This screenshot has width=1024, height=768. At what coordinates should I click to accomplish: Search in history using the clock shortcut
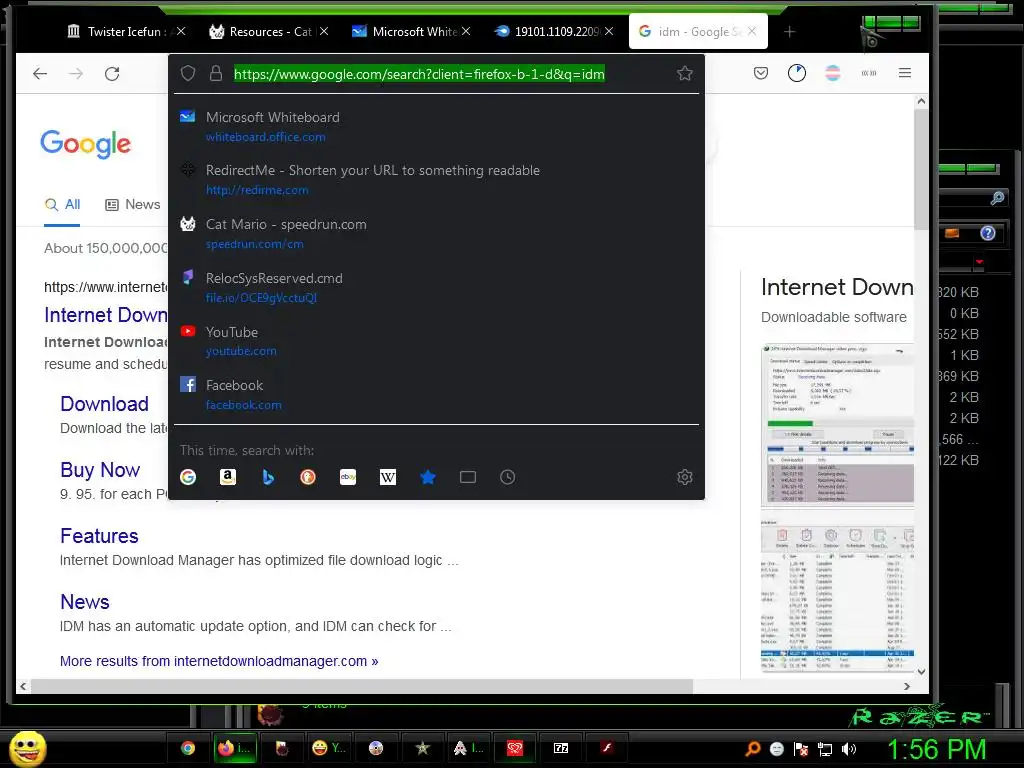click(507, 477)
